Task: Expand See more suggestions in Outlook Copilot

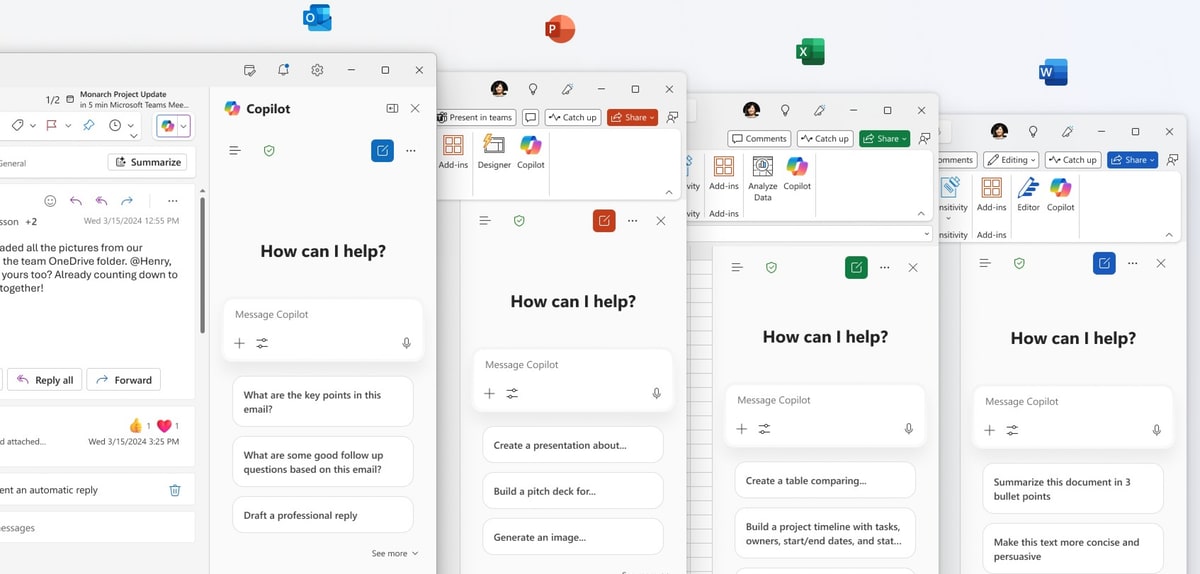Action: (394, 553)
